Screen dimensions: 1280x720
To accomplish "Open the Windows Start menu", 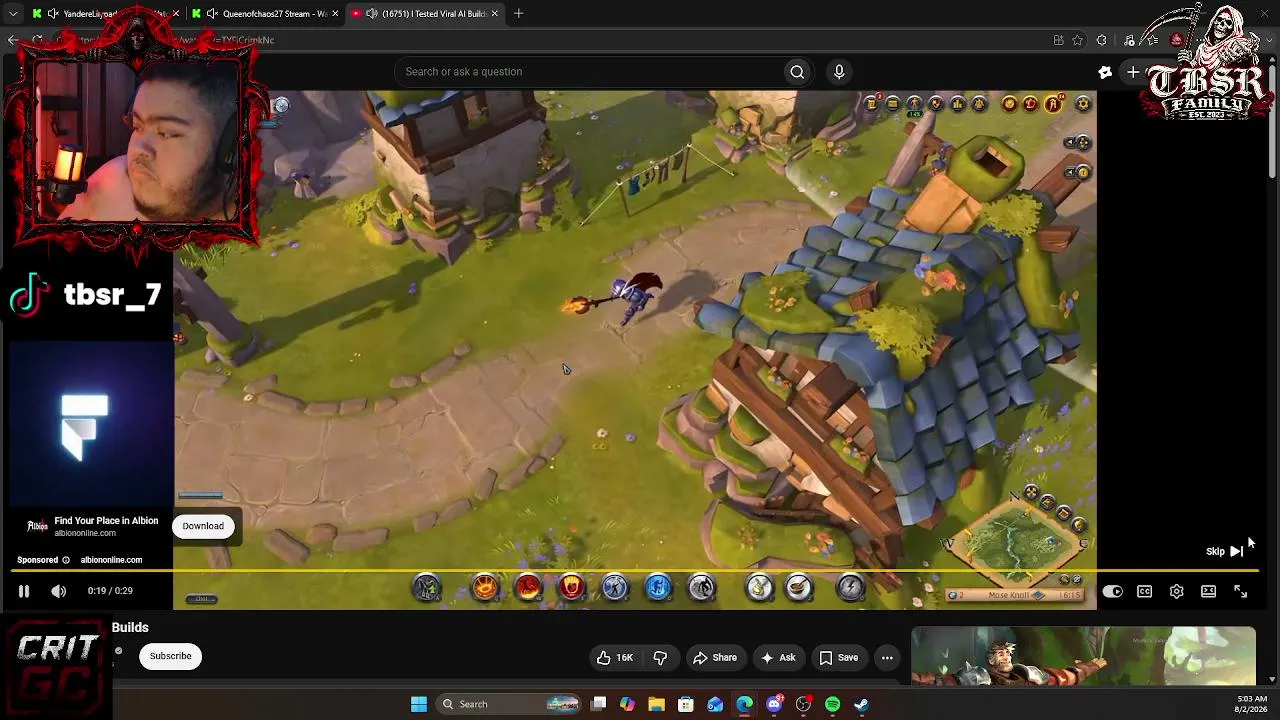I will tap(419, 704).
